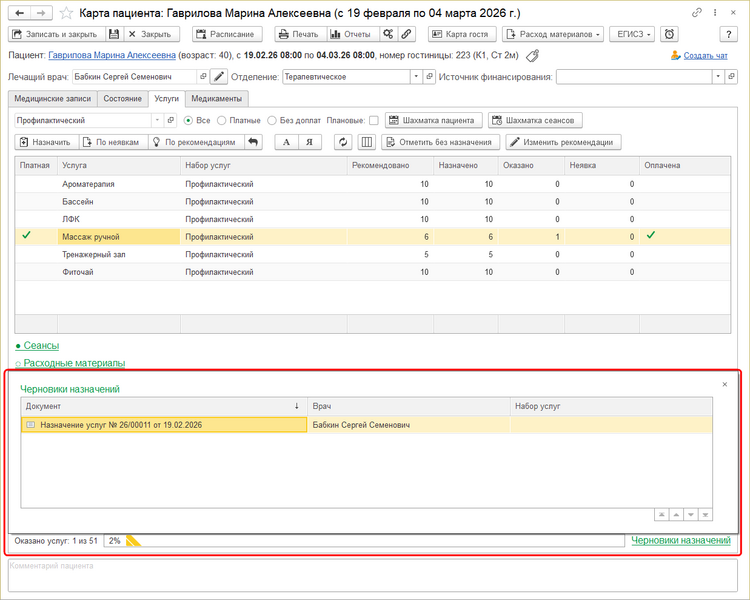Click the columns settings icon in services toolbar
The height and width of the screenshot is (600, 750).
click(367, 142)
